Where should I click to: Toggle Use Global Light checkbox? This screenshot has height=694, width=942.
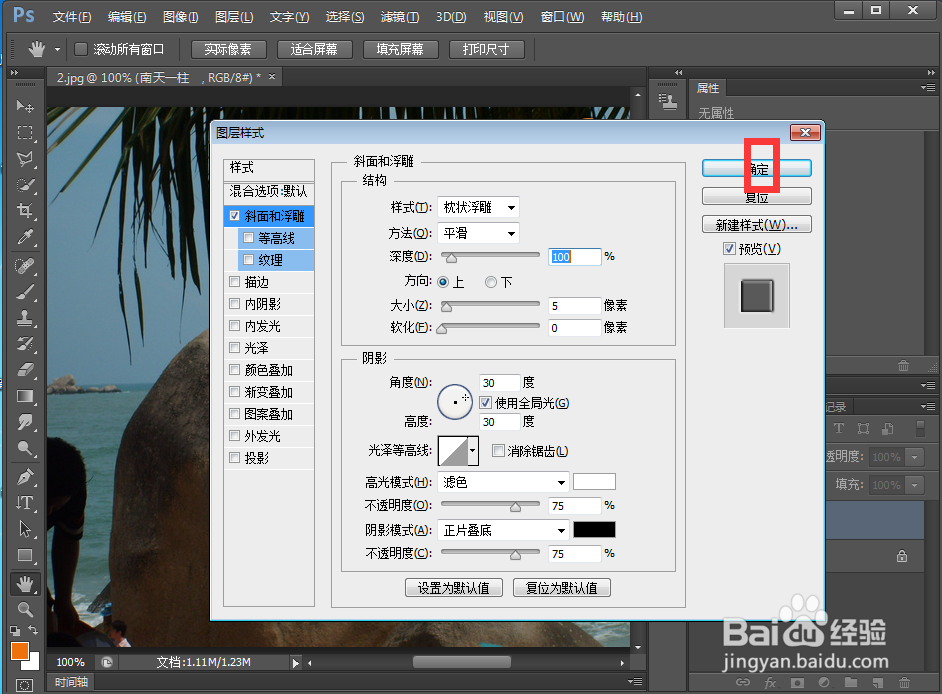click(485, 403)
